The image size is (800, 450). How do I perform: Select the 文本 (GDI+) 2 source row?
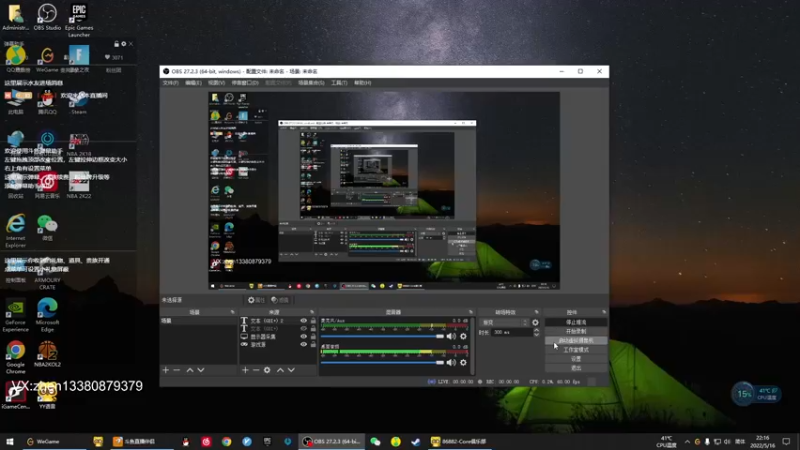pos(278,321)
